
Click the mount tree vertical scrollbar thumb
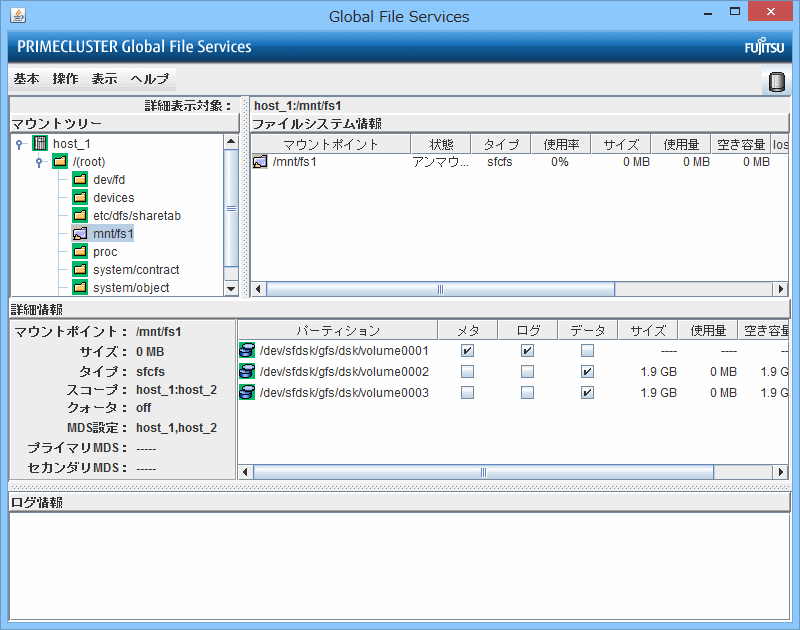(x=231, y=208)
